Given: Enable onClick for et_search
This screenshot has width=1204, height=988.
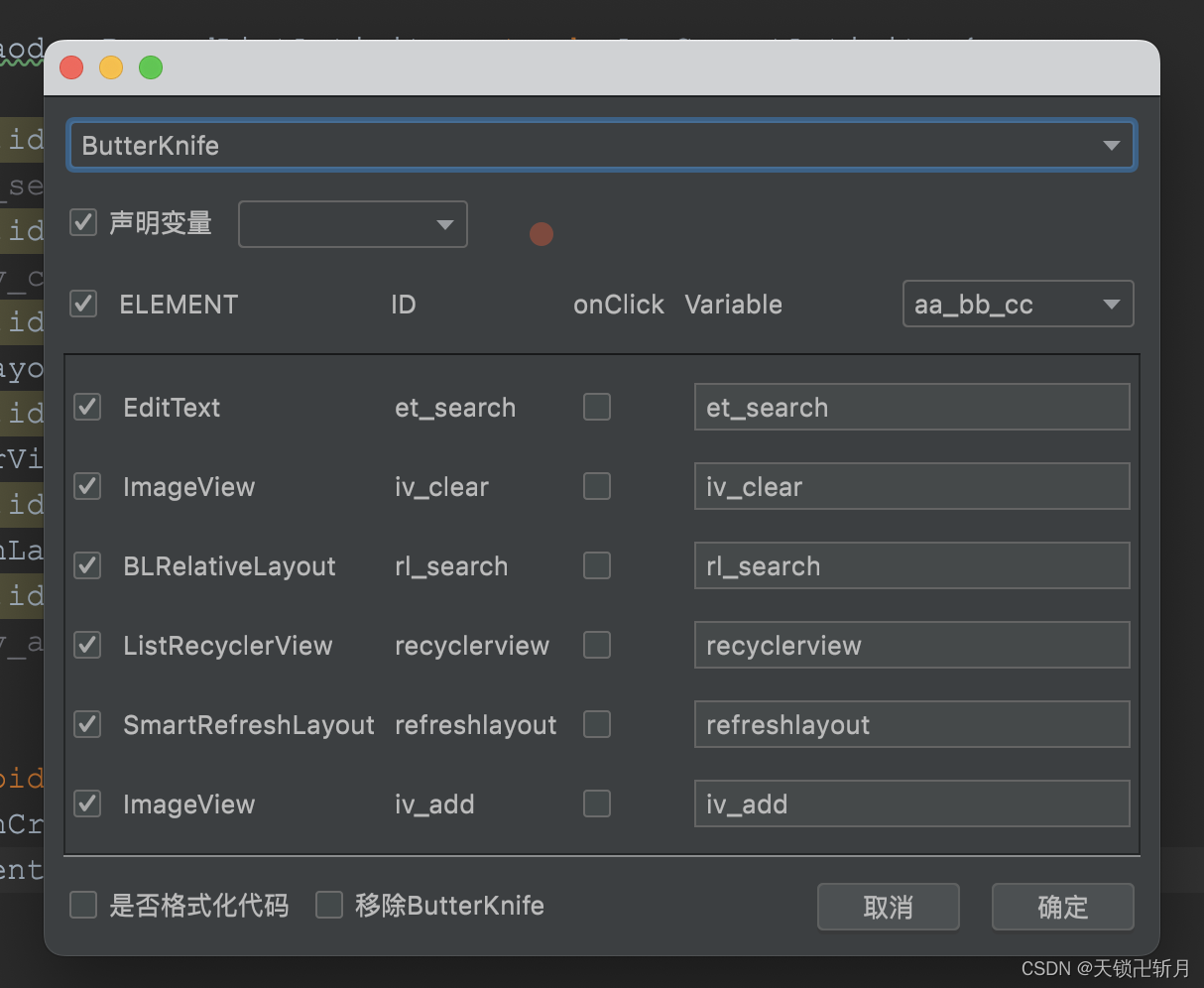Looking at the screenshot, I should [x=597, y=407].
